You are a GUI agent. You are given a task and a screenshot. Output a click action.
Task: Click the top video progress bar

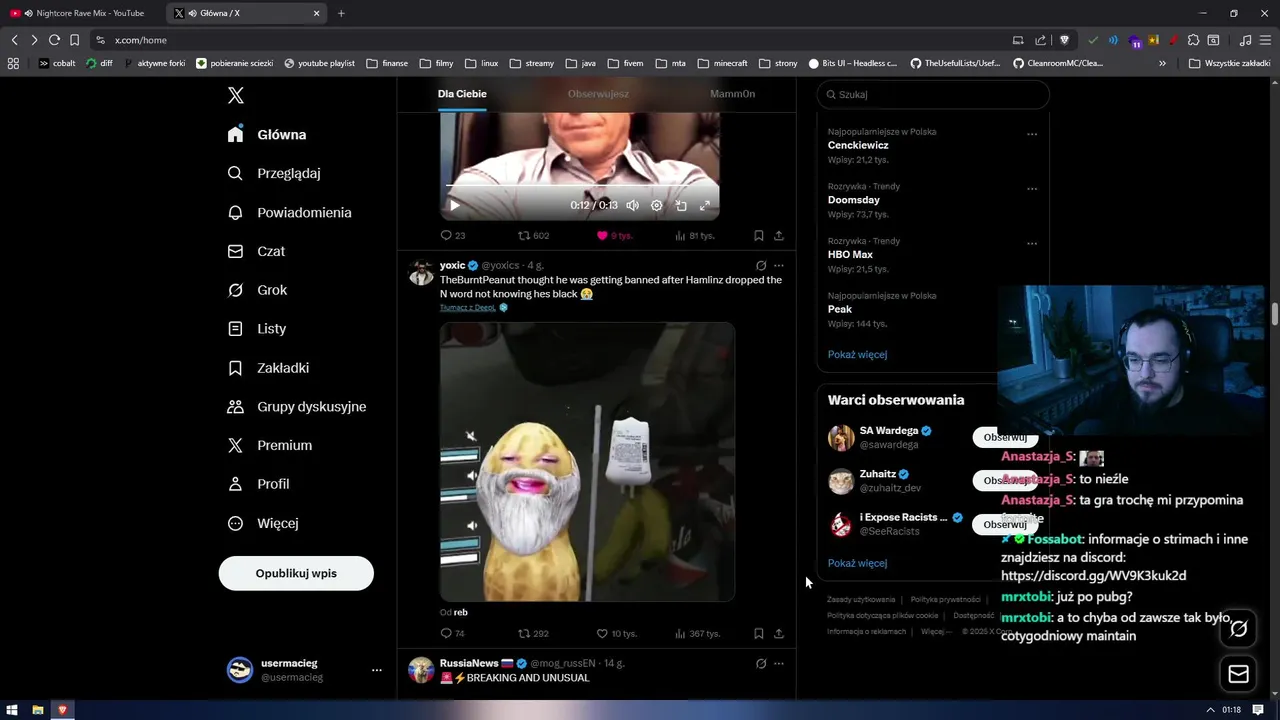(x=580, y=186)
